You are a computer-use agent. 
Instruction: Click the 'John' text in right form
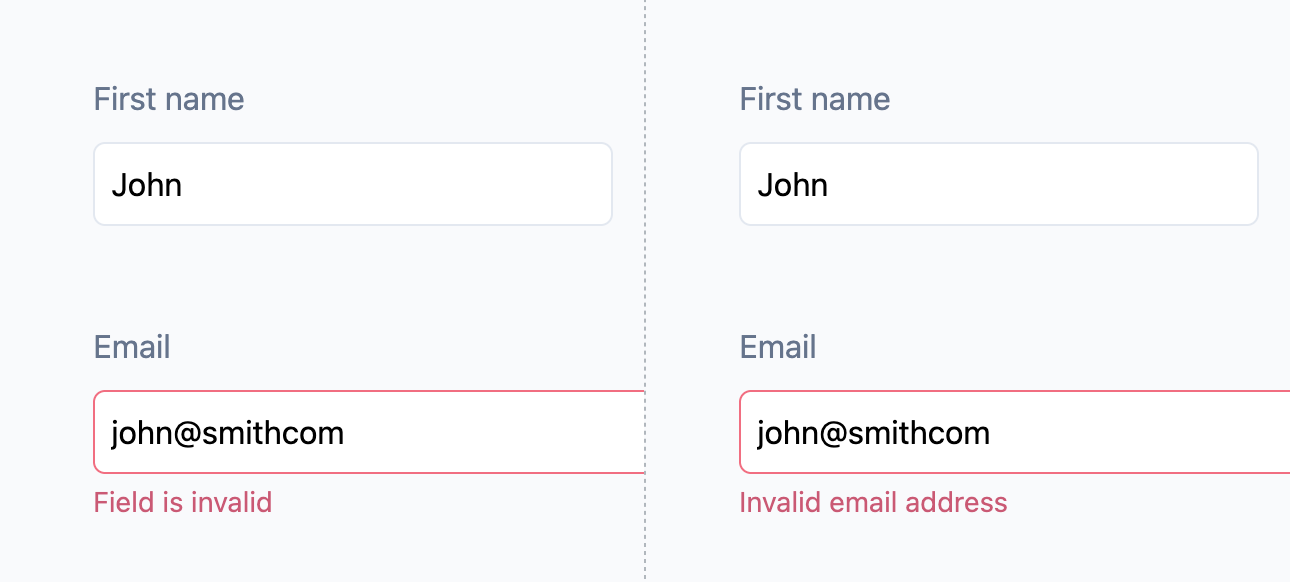pos(793,185)
